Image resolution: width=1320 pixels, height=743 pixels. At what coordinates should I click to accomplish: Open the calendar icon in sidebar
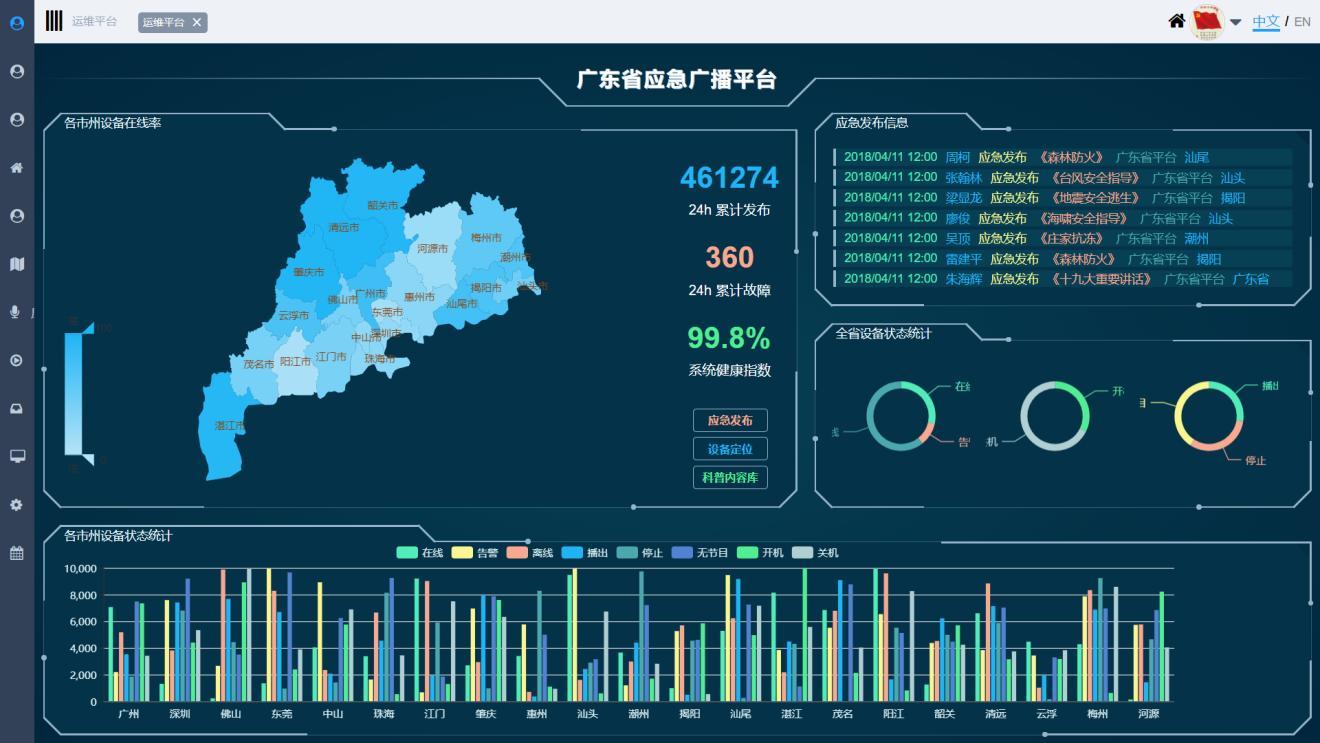click(17, 553)
